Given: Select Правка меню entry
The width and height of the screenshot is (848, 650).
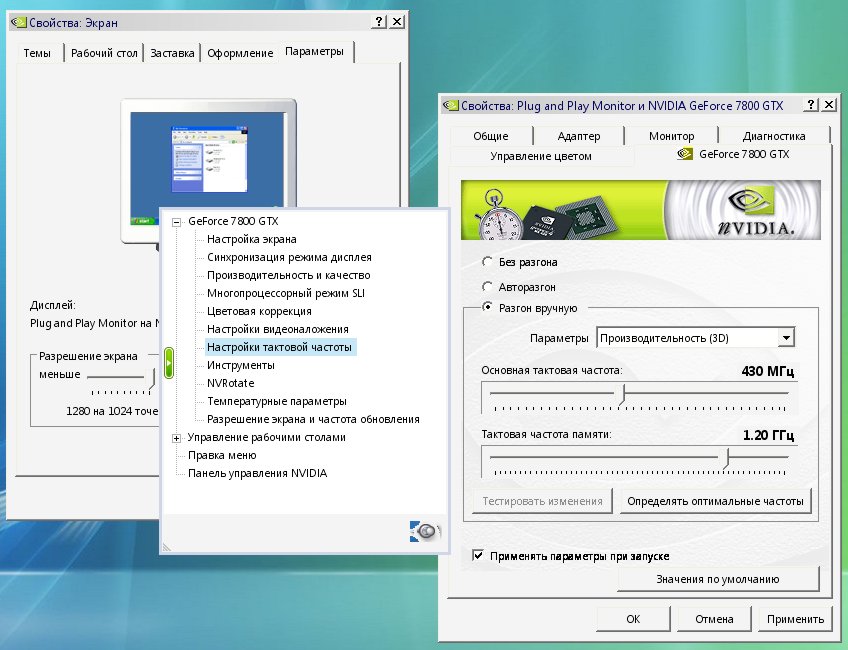Looking at the screenshot, I should pos(222,455).
